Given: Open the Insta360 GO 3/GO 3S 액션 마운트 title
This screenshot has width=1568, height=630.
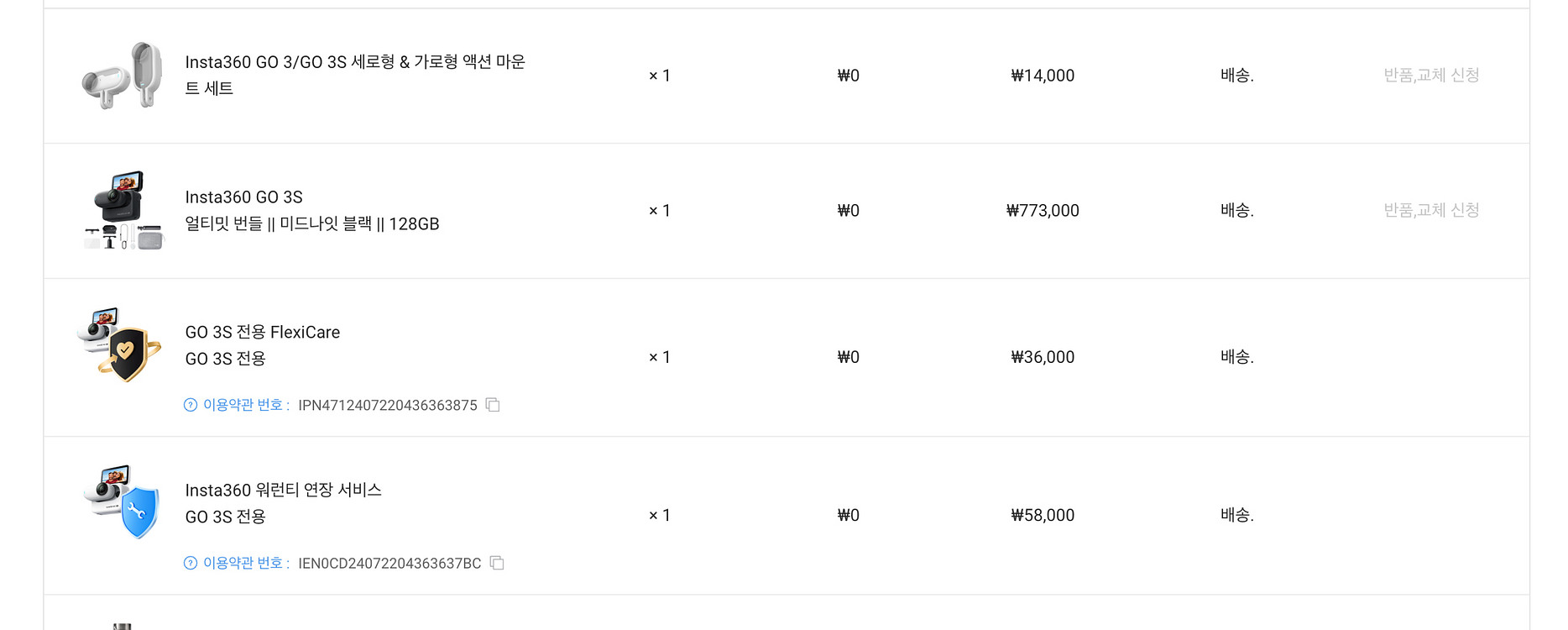Looking at the screenshot, I should (x=354, y=62).
